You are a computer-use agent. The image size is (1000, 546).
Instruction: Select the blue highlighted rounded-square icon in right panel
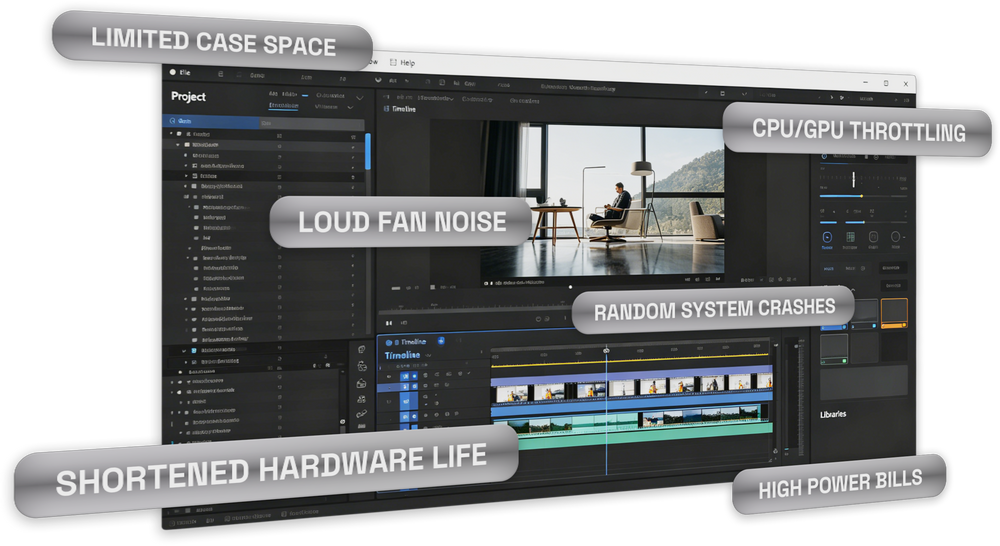click(x=827, y=237)
